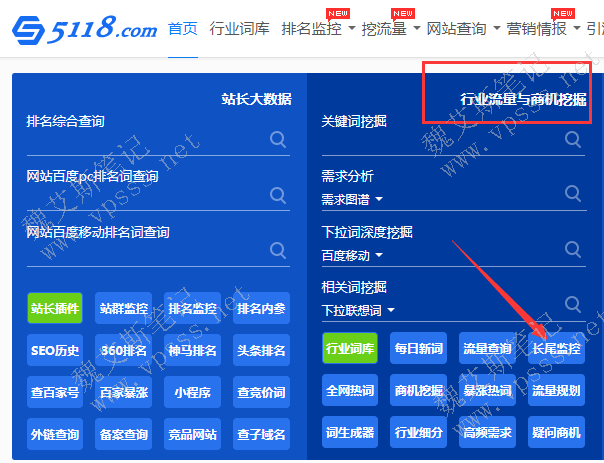Open the 行业词库 menu item in the top navigation
Image resolution: width=604 pixels, height=463 pixels.
point(239,29)
